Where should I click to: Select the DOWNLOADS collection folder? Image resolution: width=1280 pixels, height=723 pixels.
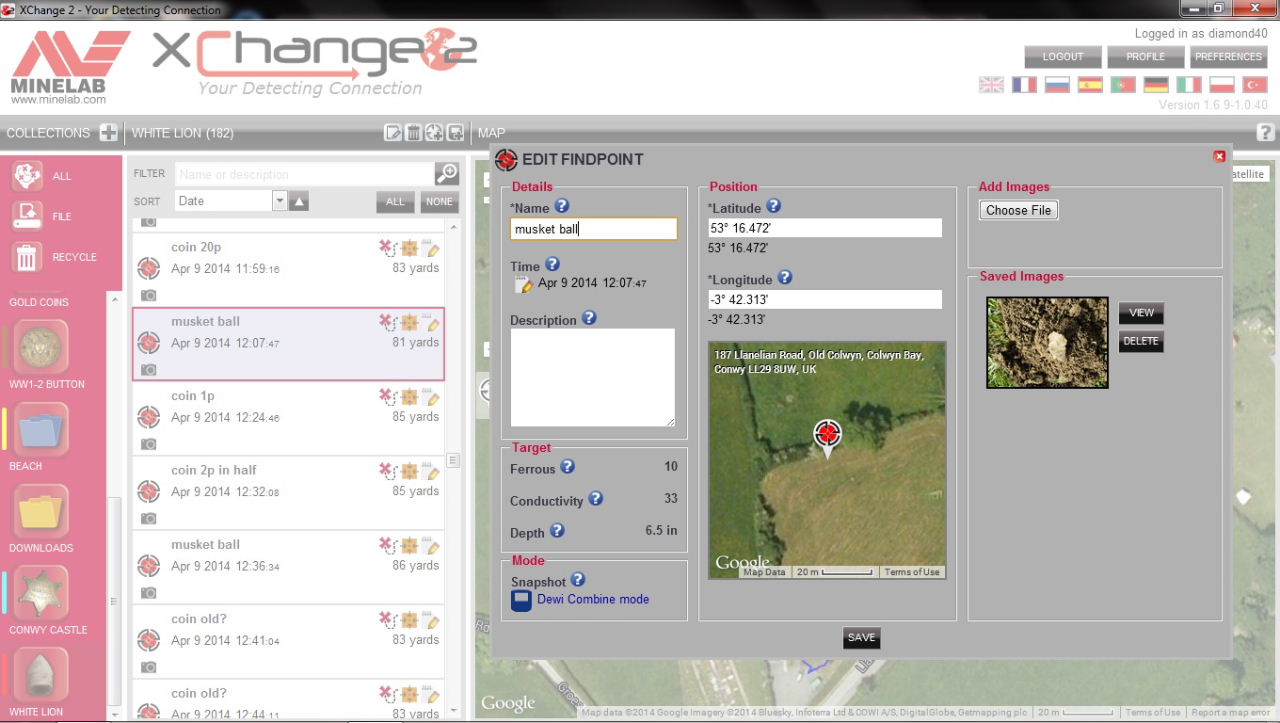(41, 511)
